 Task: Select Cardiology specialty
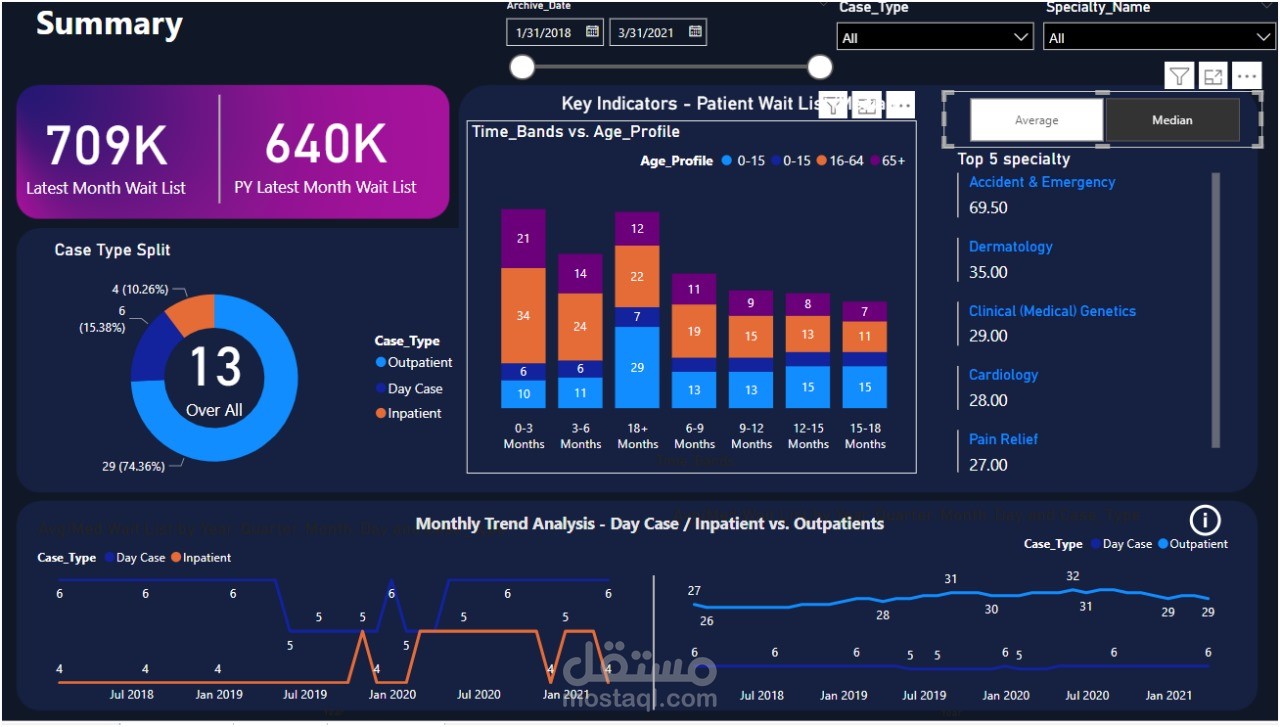1003,375
